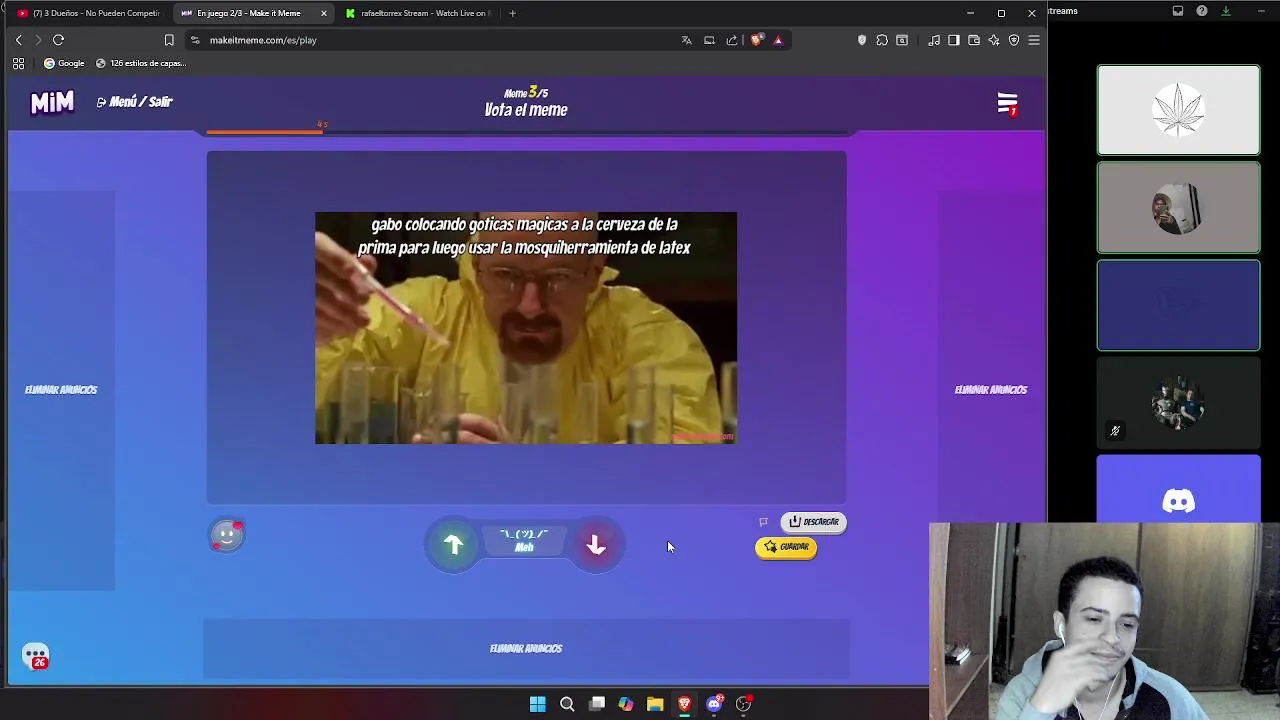Click left Eliminar Anuncios link
Image resolution: width=1280 pixels, height=720 pixels.
coord(61,390)
